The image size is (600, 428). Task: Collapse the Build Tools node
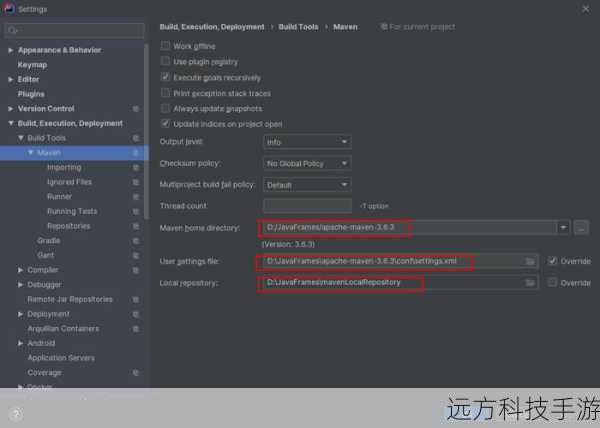coord(21,138)
